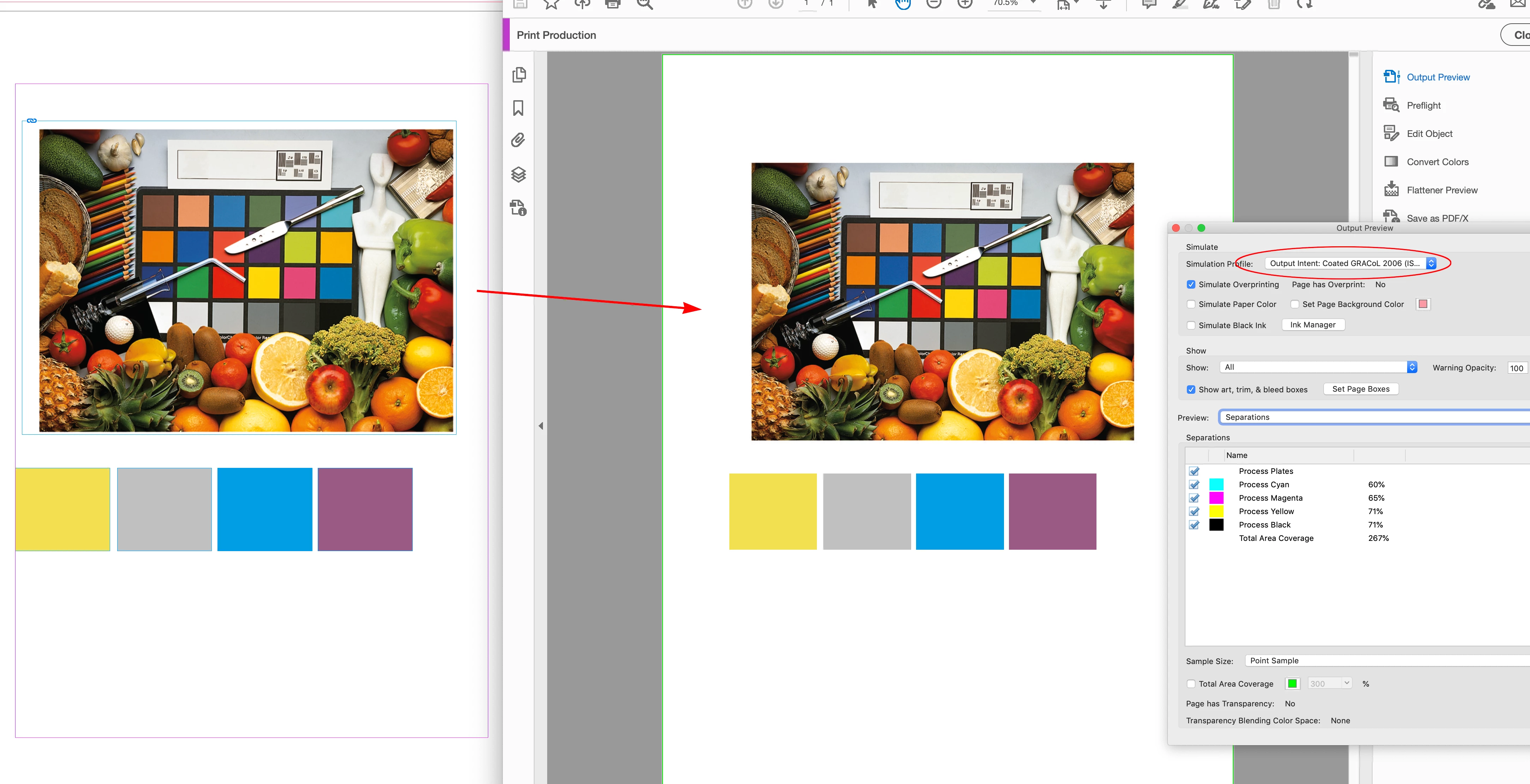Open the standards info panel icon

point(518,208)
